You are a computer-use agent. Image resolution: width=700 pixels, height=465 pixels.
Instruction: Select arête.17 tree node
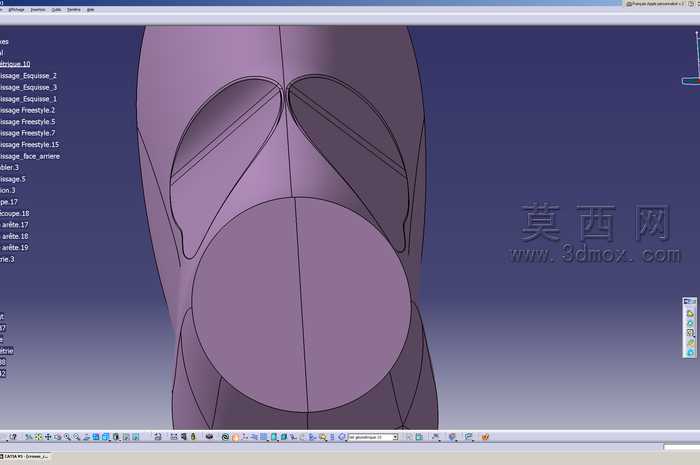[x=14, y=225]
